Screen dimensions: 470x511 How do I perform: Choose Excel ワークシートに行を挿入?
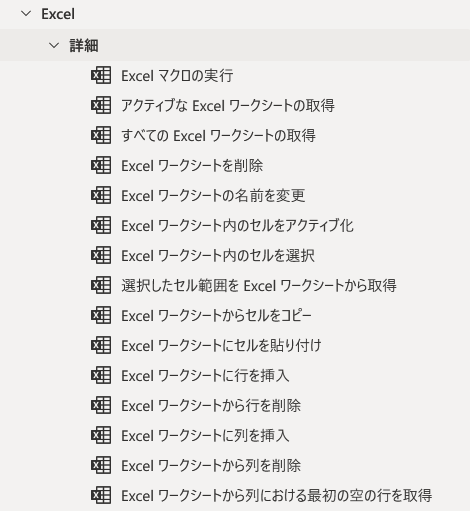[205, 375]
